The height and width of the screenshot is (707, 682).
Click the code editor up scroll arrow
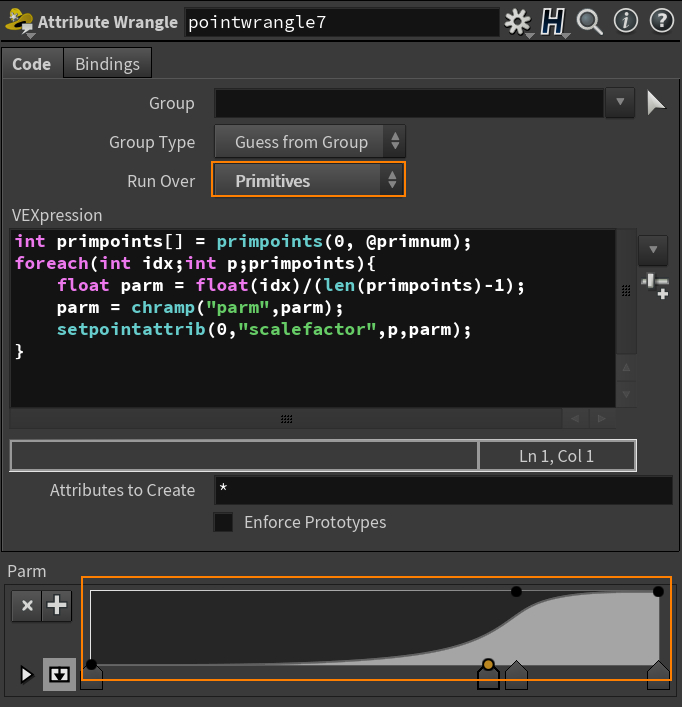click(626, 367)
